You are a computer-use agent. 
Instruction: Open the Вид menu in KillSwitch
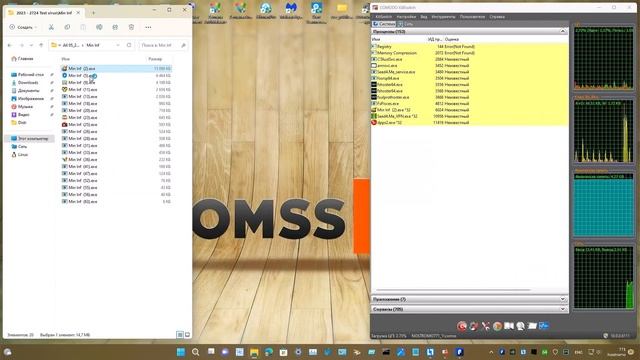coord(424,17)
